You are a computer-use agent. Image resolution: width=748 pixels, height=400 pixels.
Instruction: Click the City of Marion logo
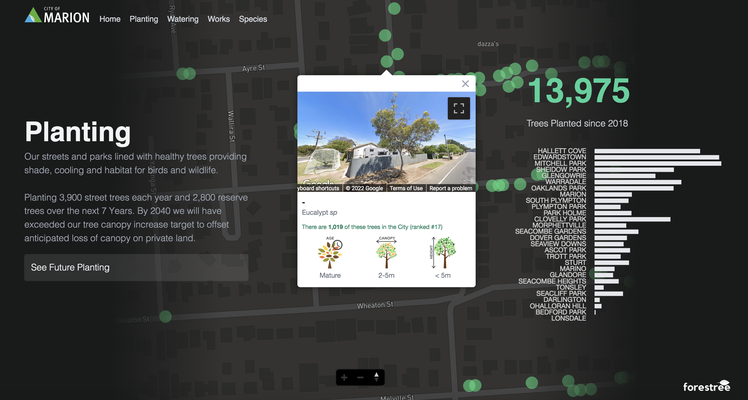[x=57, y=16]
